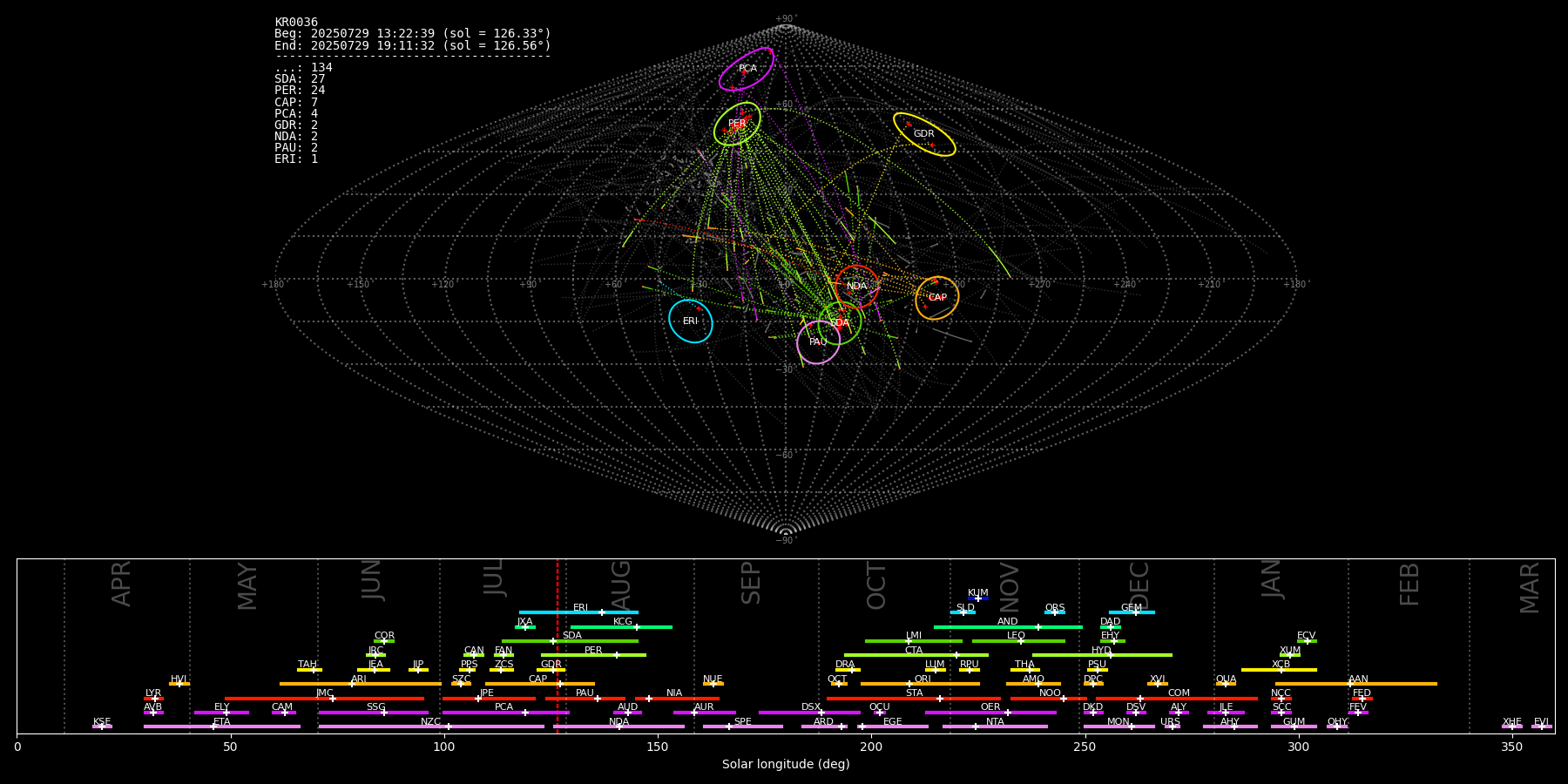
Task: Click the CTA shower bar in timeline
Action: coord(916,655)
